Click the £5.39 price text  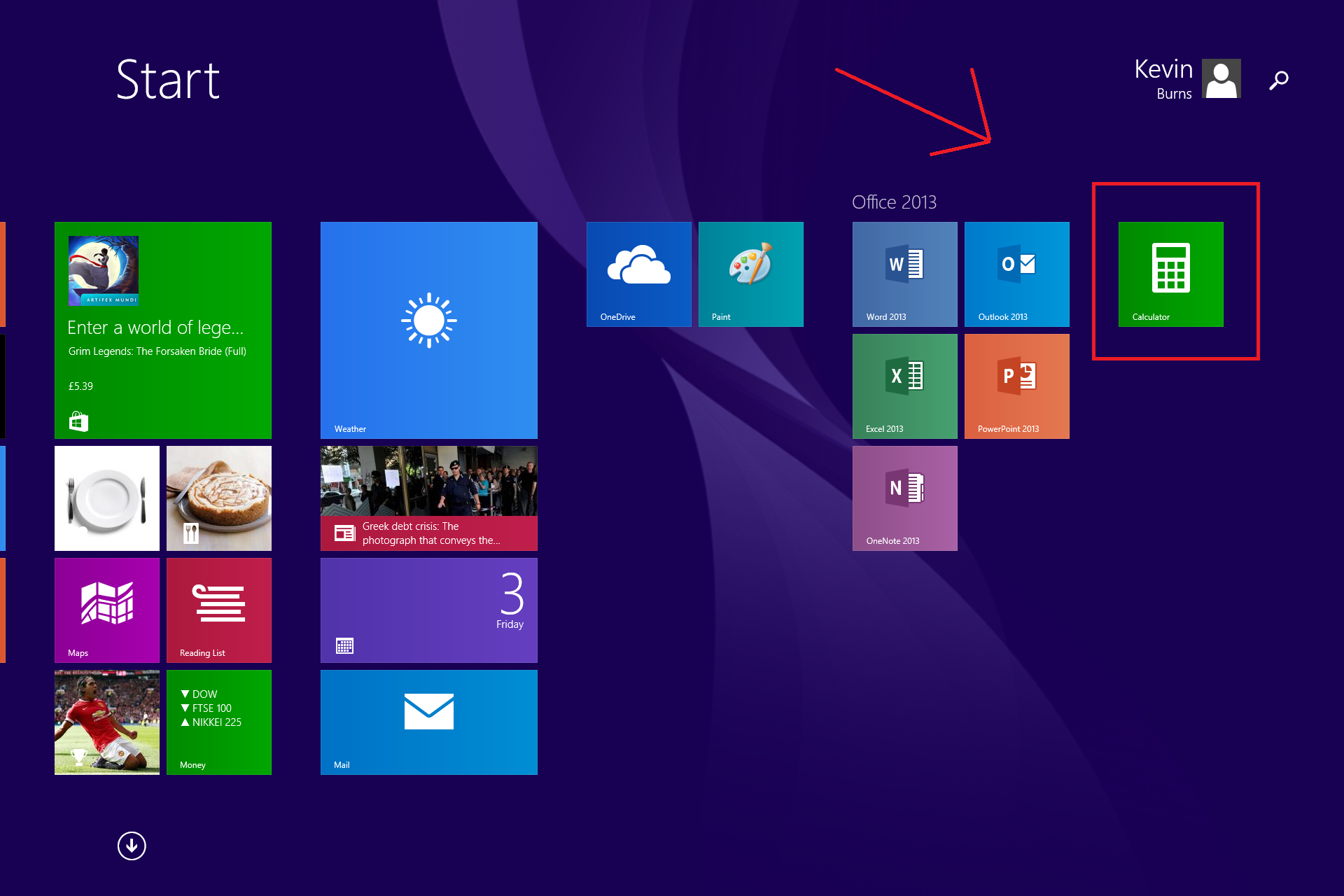pos(80,386)
